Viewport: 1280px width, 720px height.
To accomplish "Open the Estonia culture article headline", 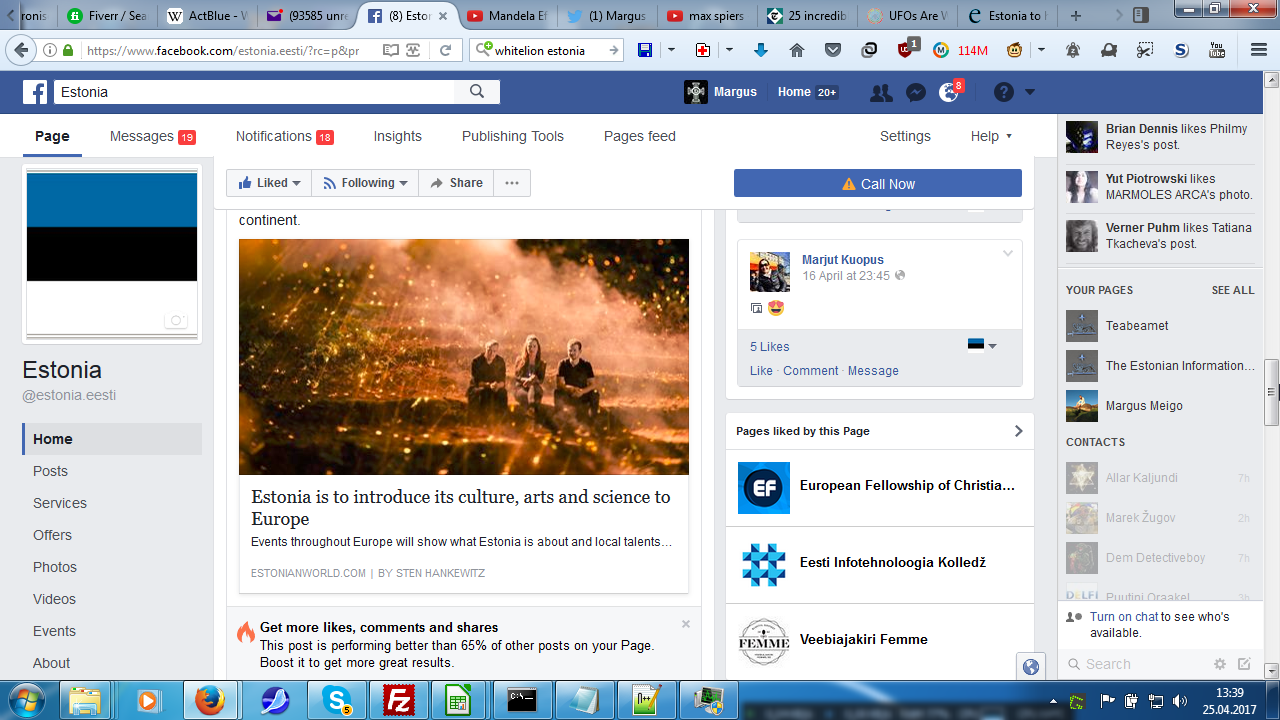I will [x=461, y=508].
